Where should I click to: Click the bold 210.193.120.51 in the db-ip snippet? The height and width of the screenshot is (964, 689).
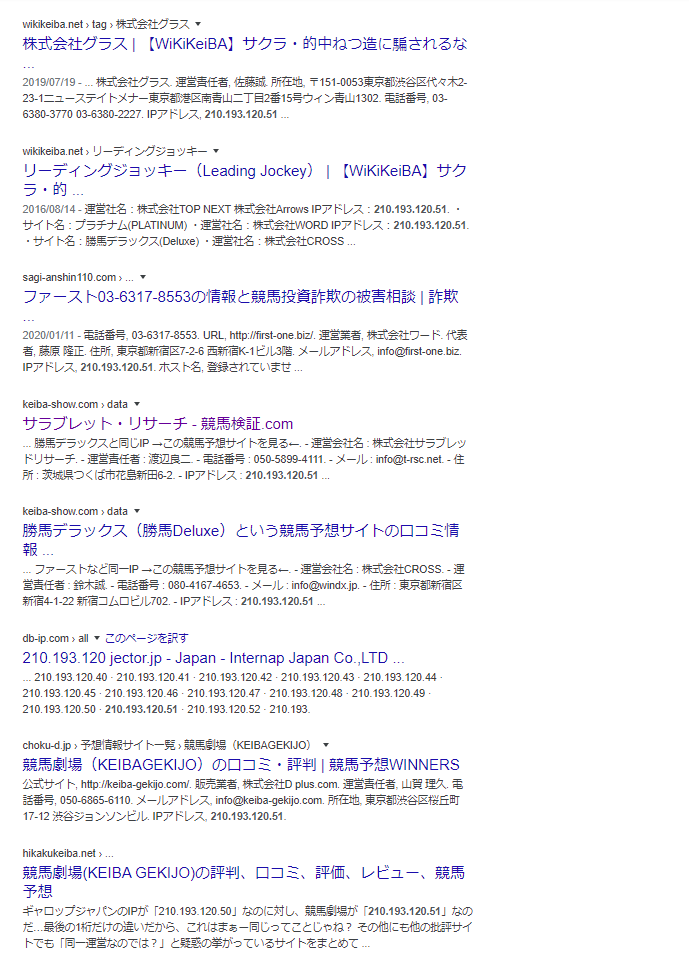(x=141, y=709)
